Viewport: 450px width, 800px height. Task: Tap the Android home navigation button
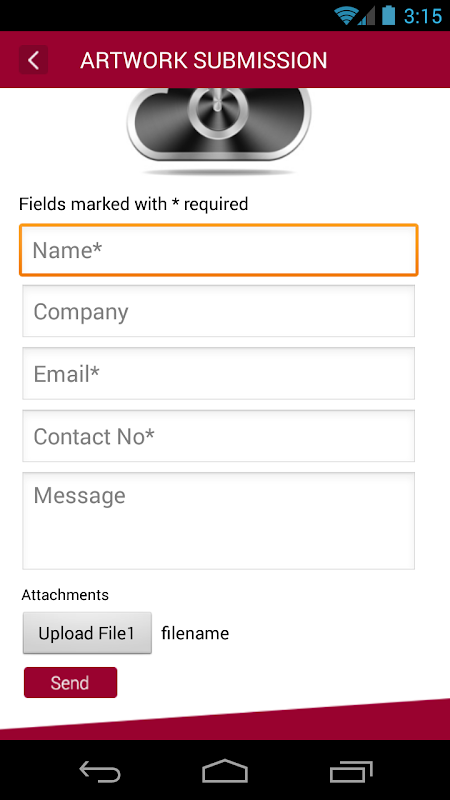click(225, 770)
